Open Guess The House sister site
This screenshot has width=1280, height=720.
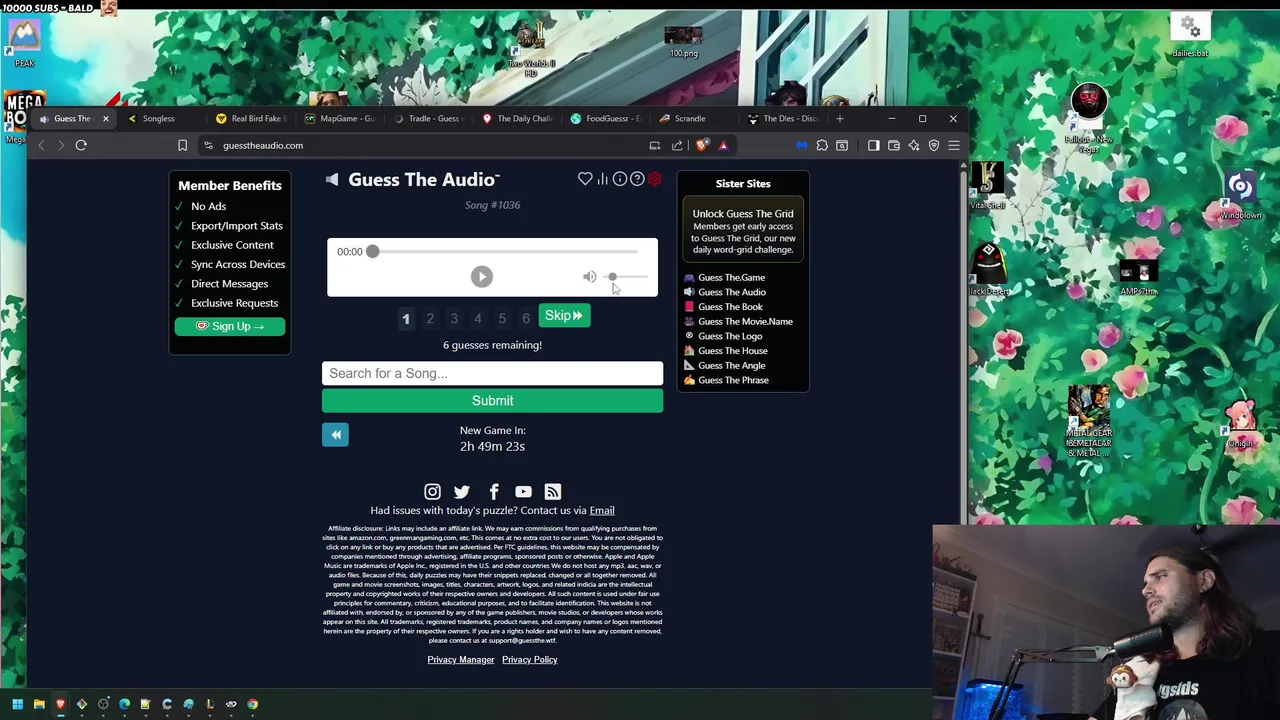point(732,351)
